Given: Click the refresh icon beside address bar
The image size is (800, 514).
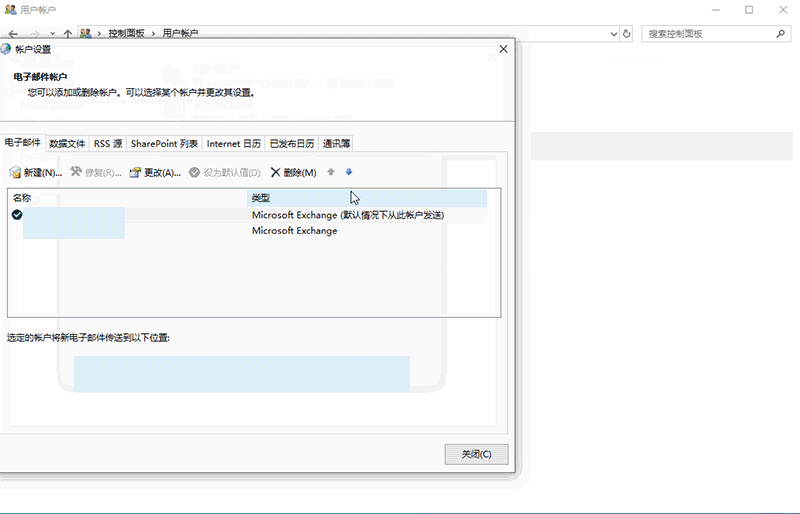Looking at the screenshot, I should 627,33.
